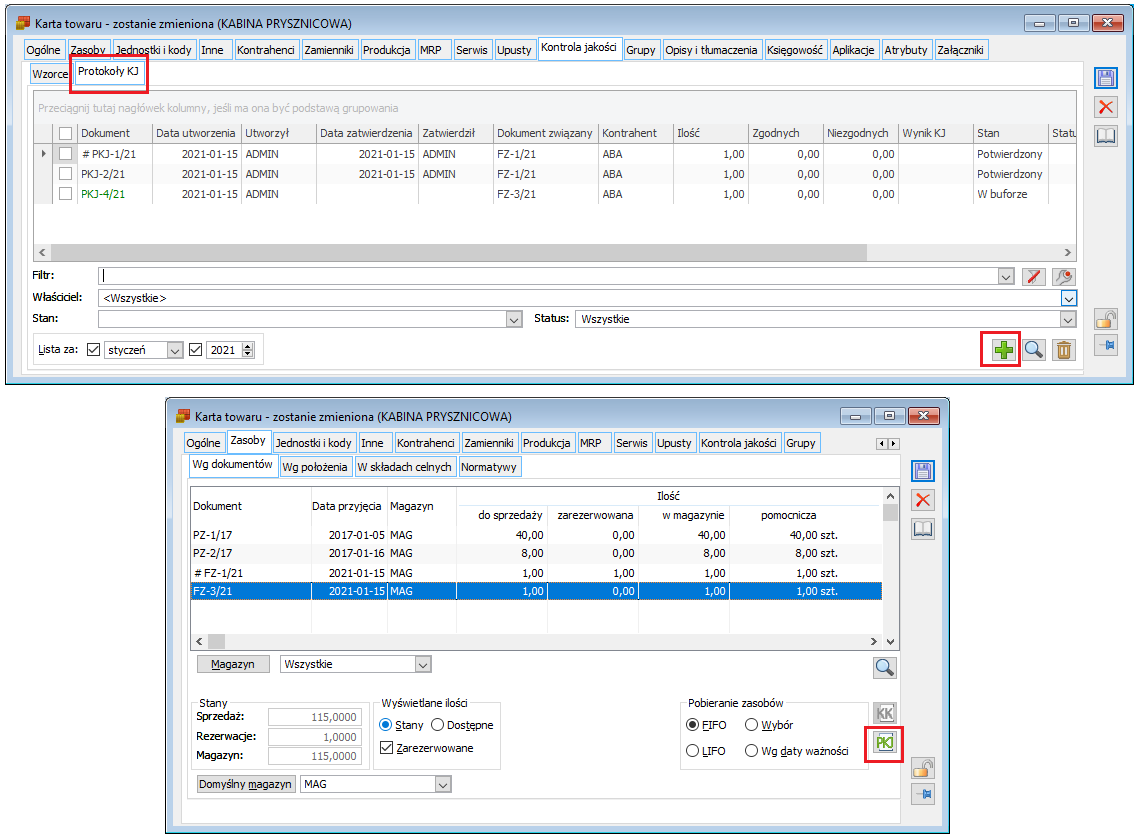This screenshot has height=840, width=1139.
Task: Select Wybór radio option
Action: [752, 725]
